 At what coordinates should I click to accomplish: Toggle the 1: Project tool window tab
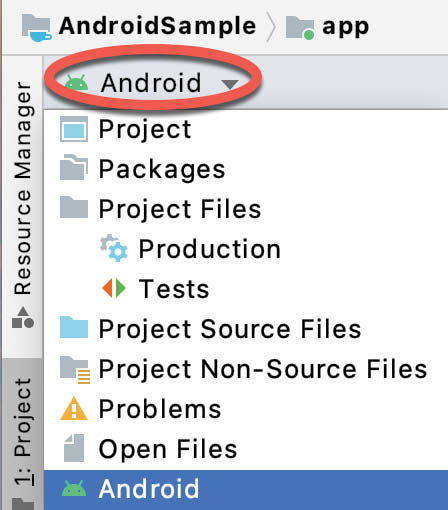pos(23,433)
